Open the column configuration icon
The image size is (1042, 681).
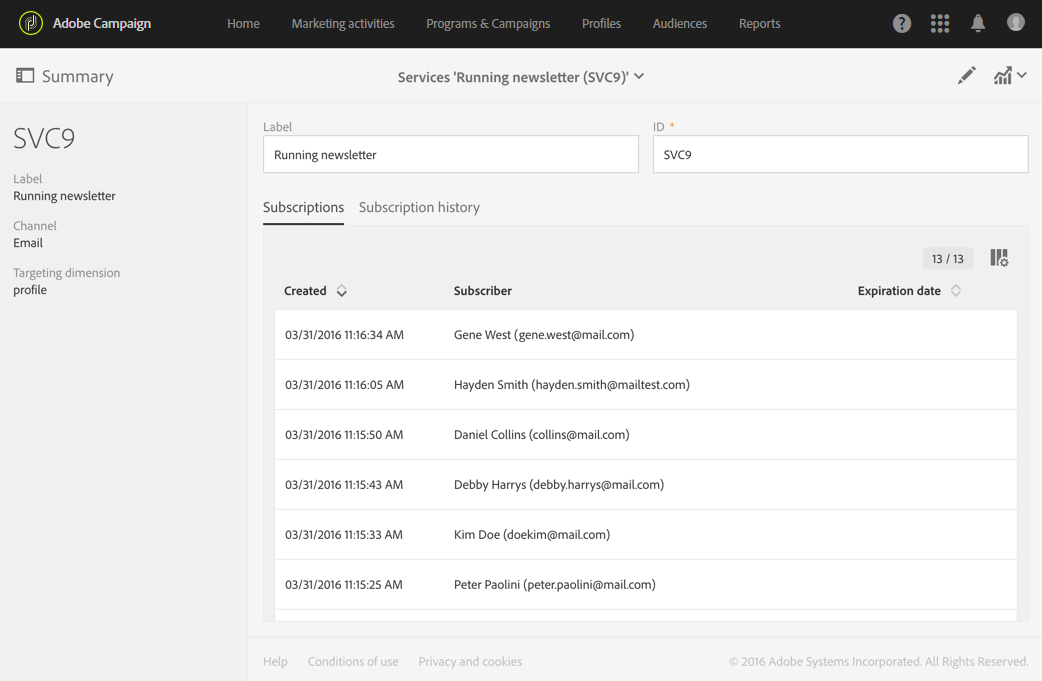(998, 257)
